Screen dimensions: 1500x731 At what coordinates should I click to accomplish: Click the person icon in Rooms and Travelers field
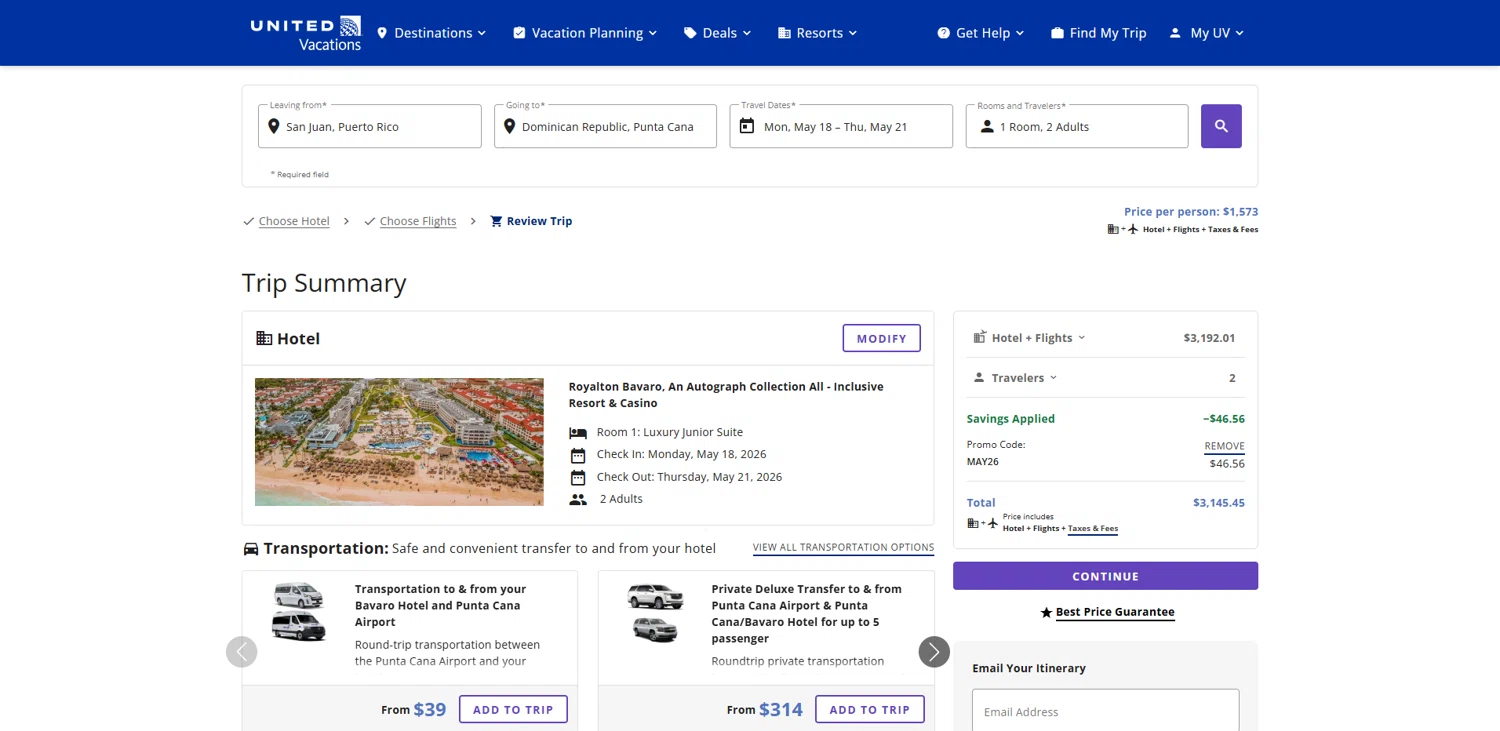click(987, 127)
